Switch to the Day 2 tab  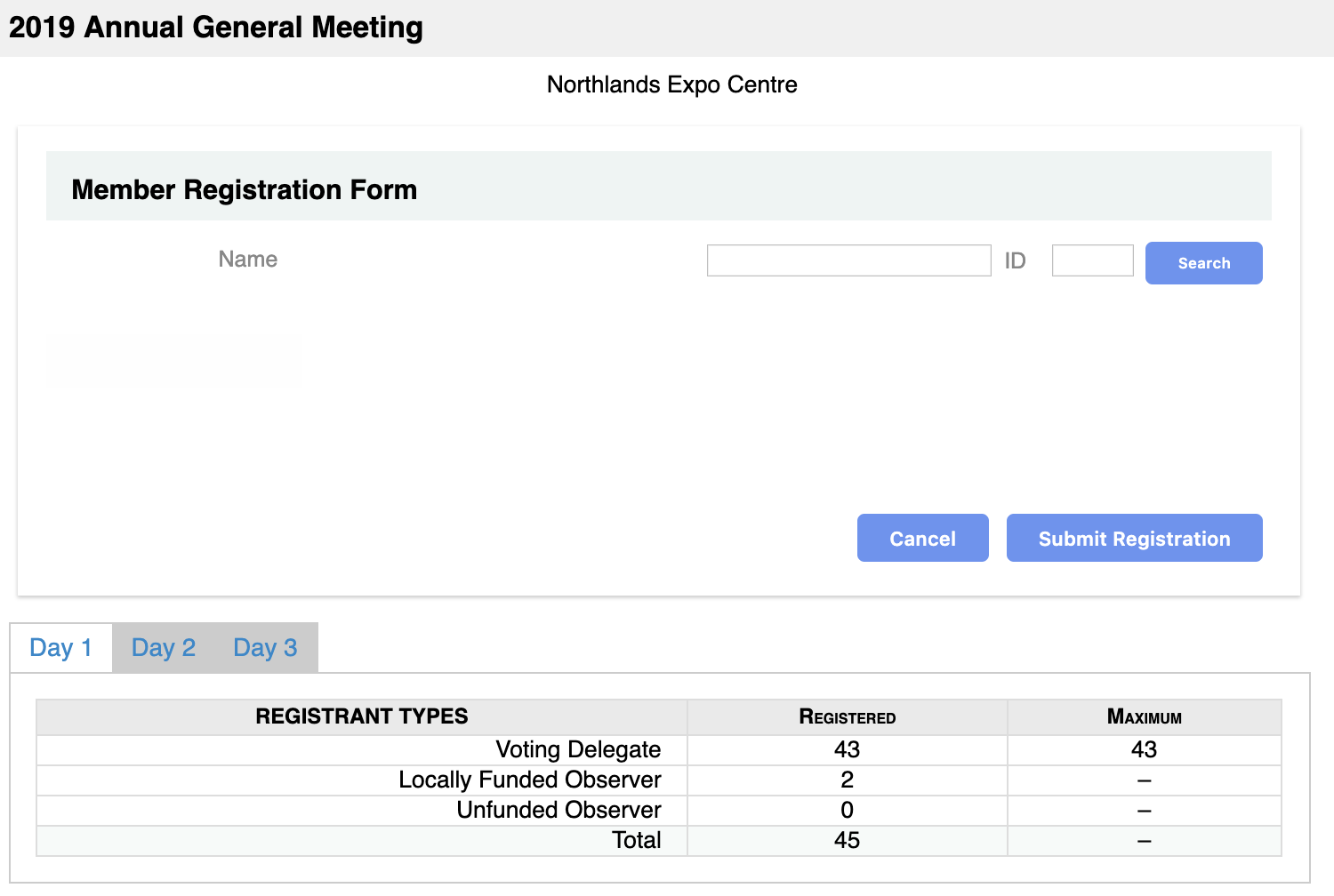[163, 647]
